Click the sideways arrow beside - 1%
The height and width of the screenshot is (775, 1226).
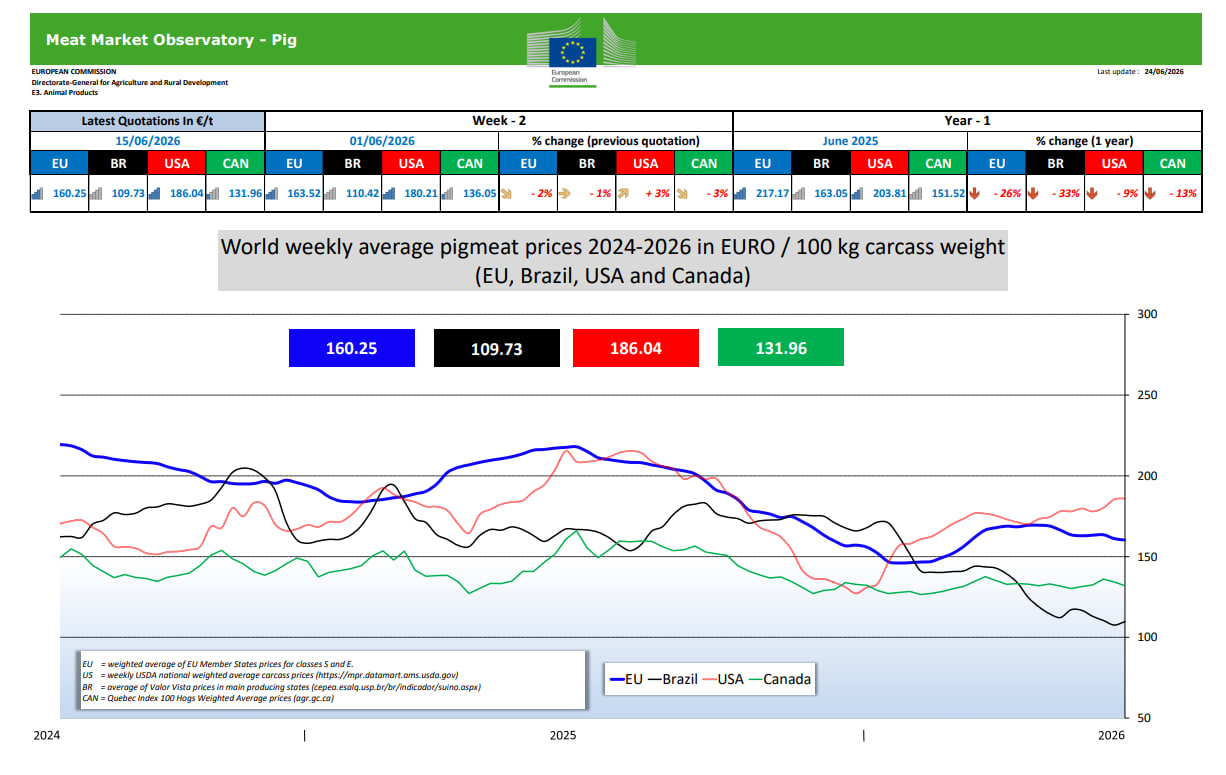[x=565, y=193]
